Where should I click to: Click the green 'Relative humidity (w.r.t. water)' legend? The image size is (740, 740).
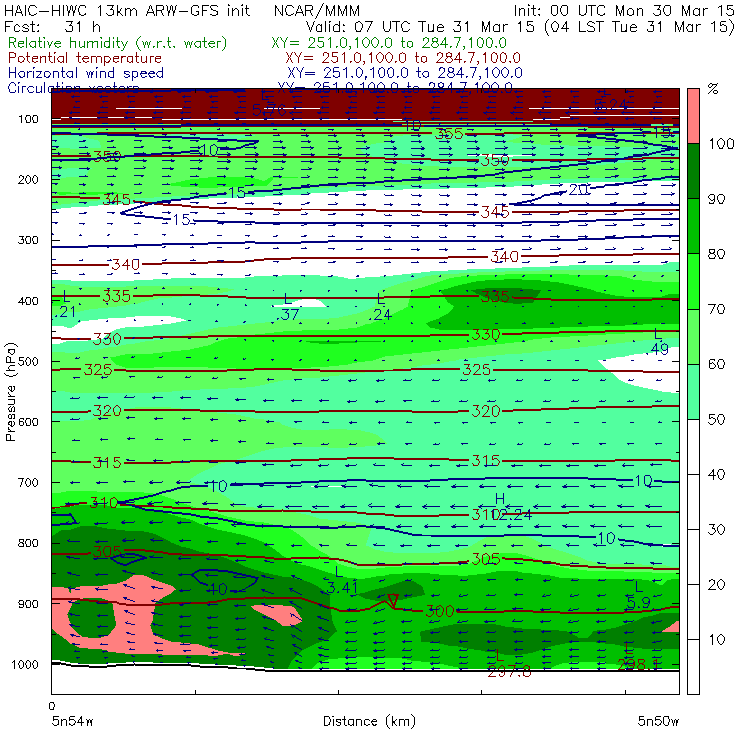click(118, 43)
